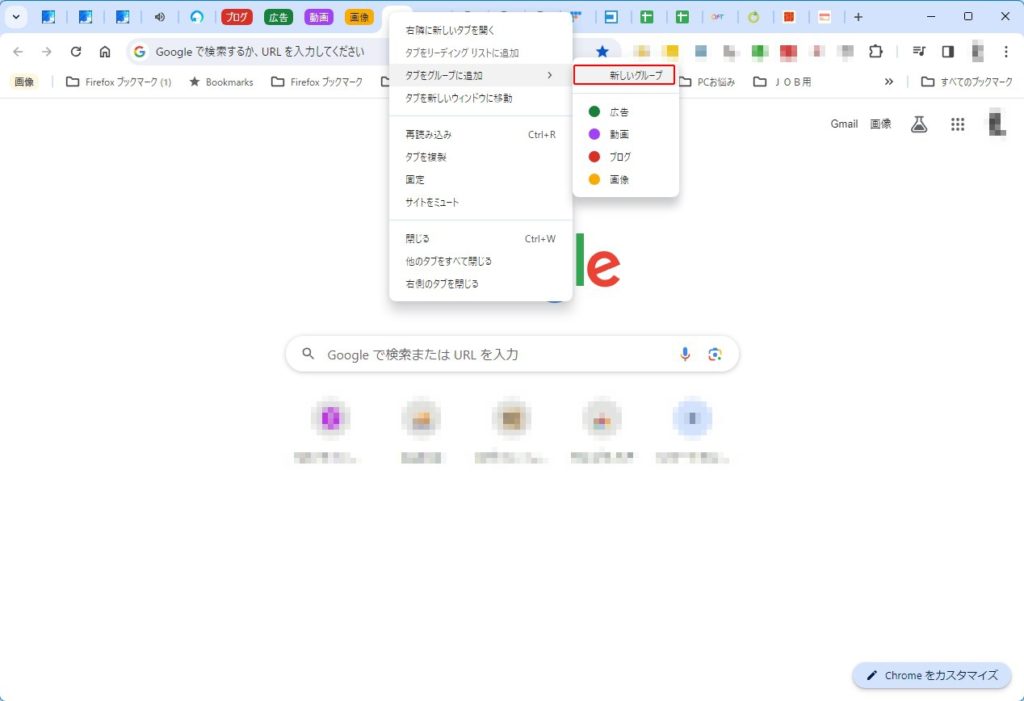The height and width of the screenshot is (701, 1024).
Task: Add tab to purple 動画 group
Action: 619,134
